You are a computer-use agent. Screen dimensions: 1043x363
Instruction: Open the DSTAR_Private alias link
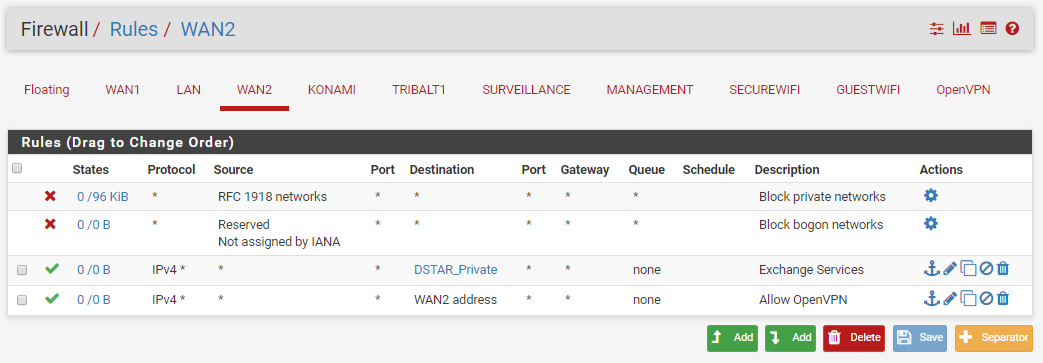(456, 270)
